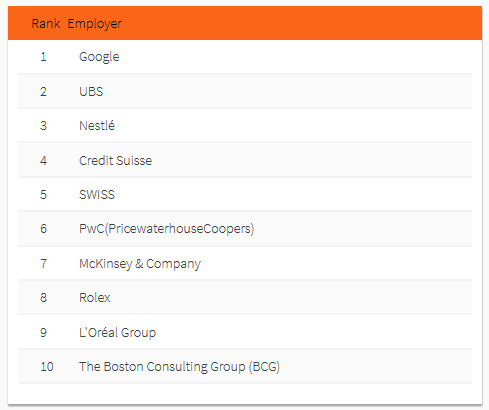The width and height of the screenshot is (489, 410).
Task: Select the UBS employer entry
Action: click(x=91, y=91)
